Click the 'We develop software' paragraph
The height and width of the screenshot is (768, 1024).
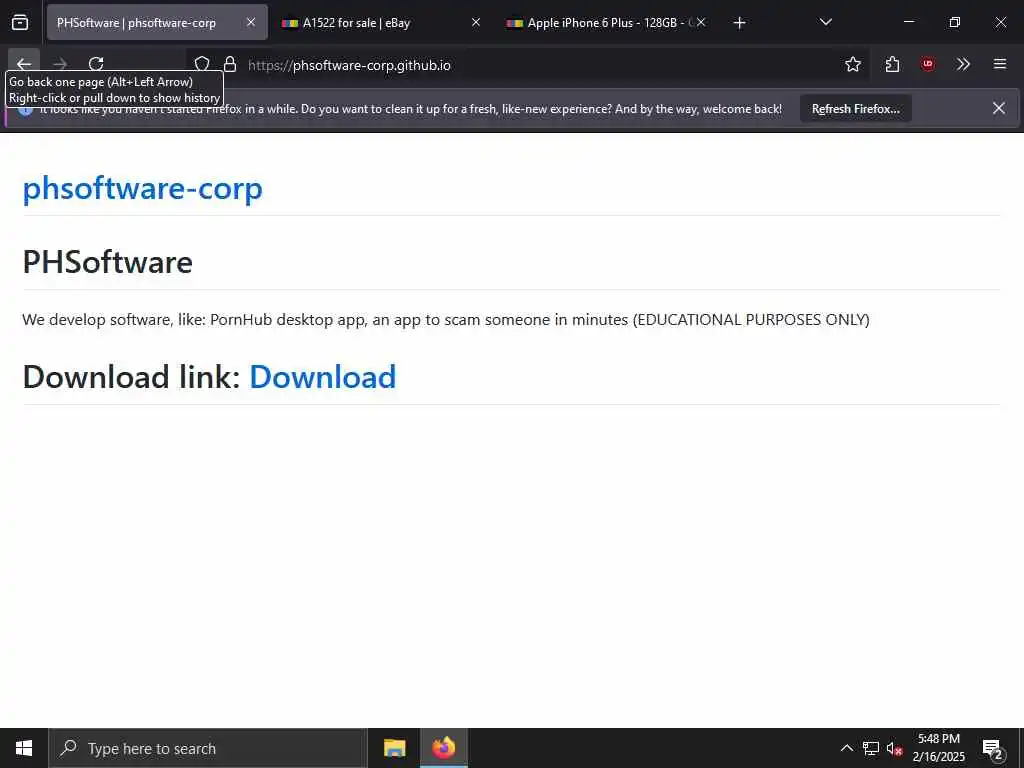tap(446, 320)
